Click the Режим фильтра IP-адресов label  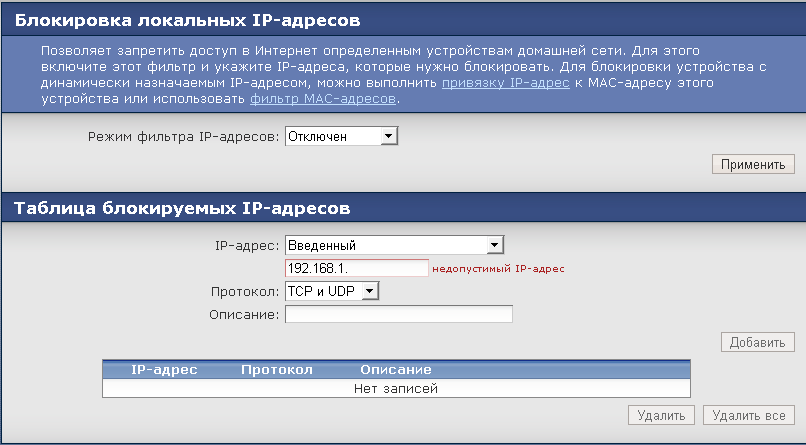[x=184, y=136]
